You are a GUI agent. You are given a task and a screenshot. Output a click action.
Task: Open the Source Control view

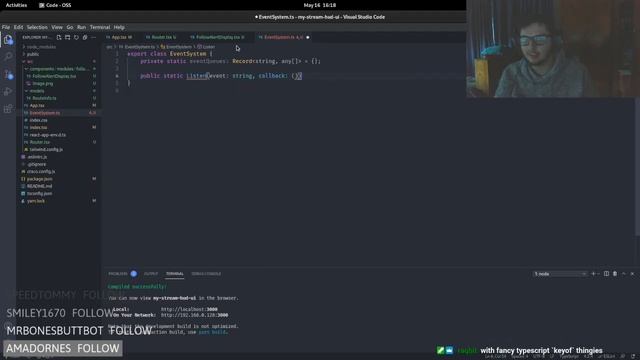8,74
